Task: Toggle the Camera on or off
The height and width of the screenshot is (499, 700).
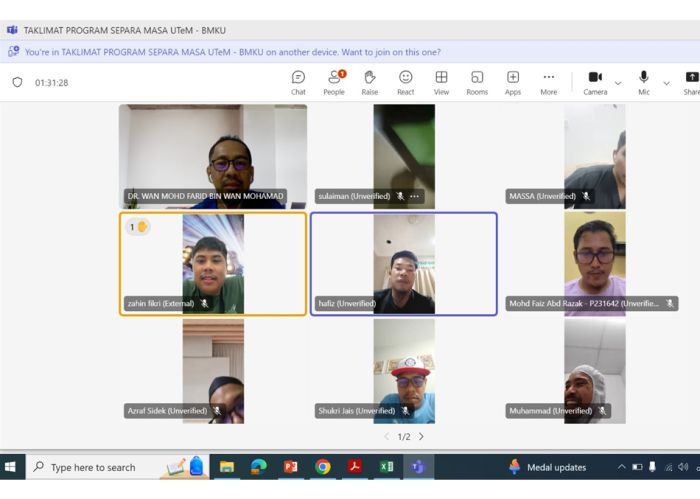Action: tap(595, 82)
